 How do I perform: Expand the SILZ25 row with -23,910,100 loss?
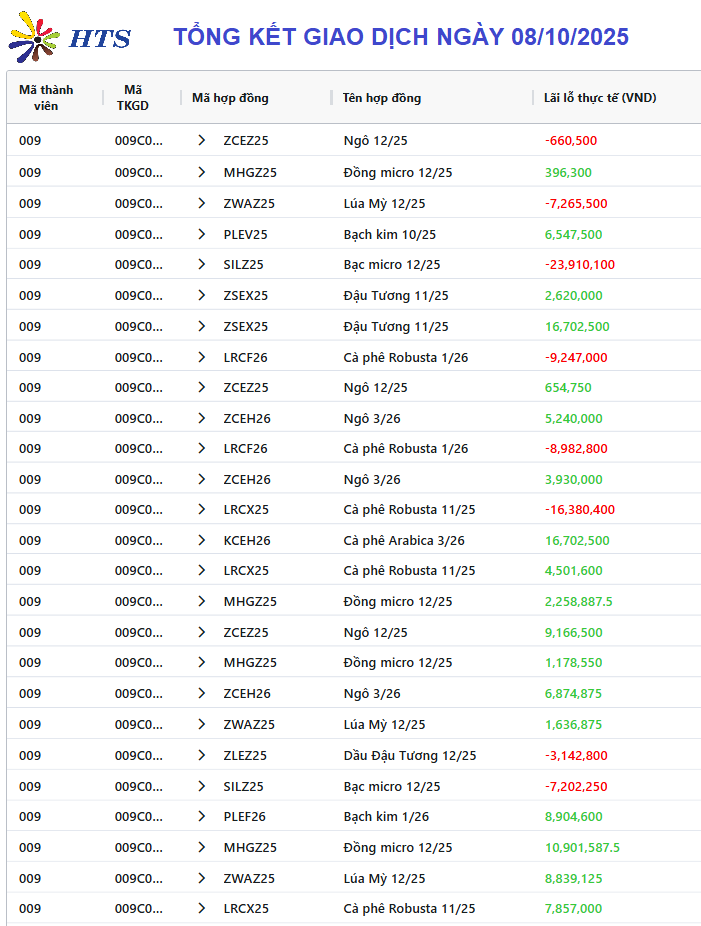[x=202, y=265]
